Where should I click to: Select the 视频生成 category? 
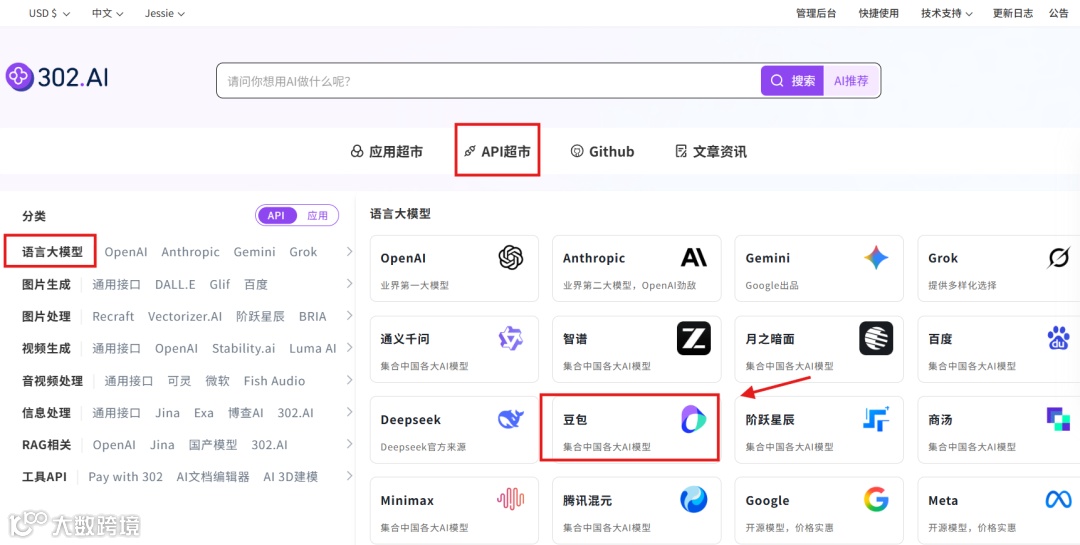pos(46,348)
